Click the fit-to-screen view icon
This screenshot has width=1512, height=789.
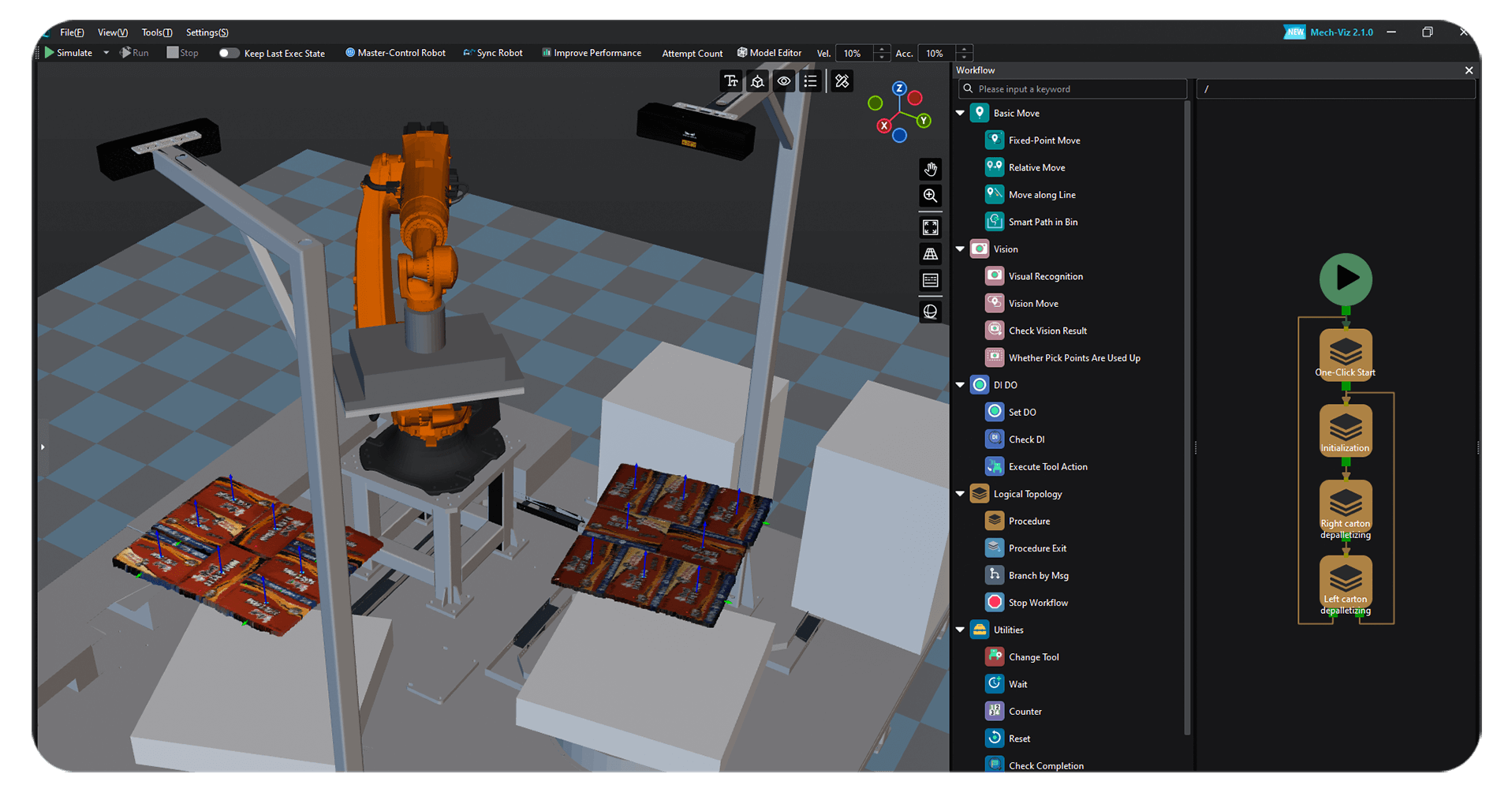point(931,227)
